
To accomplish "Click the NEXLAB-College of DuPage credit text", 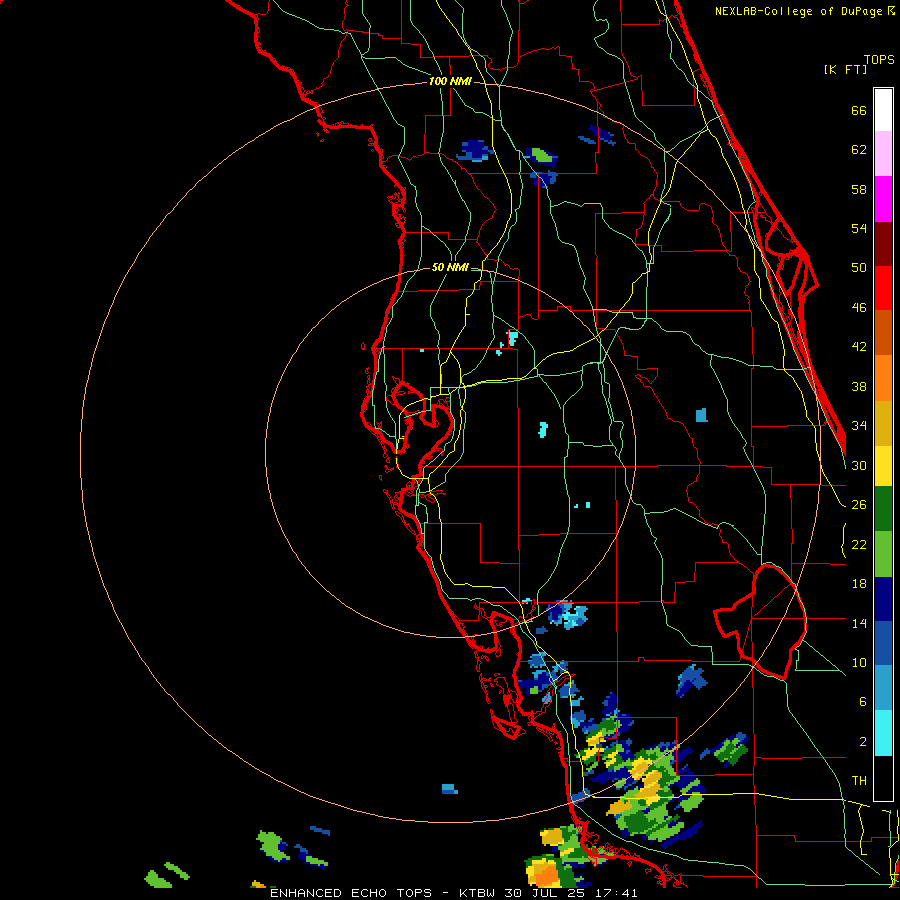I will (804, 11).
